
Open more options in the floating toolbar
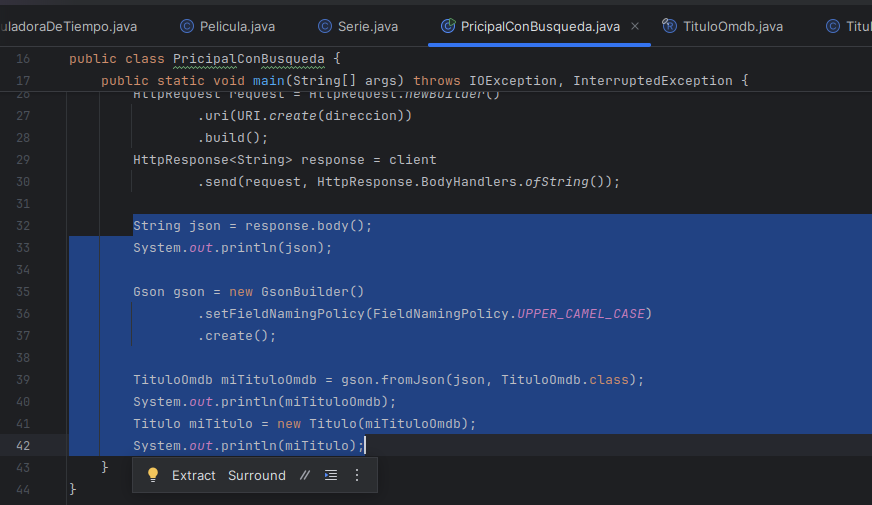(357, 475)
